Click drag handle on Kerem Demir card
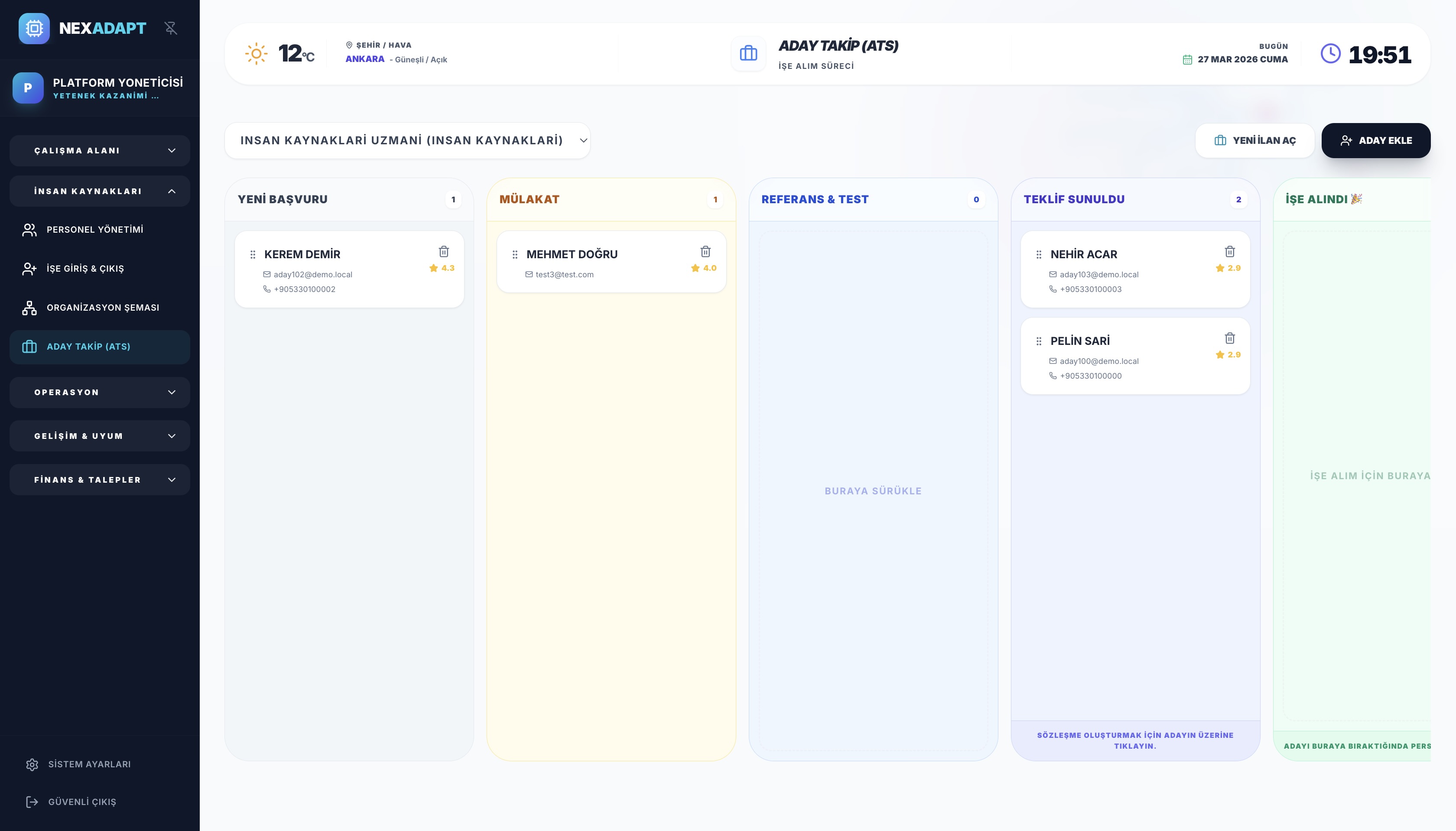This screenshot has width=1456, height=831. (x=253, y=255)
